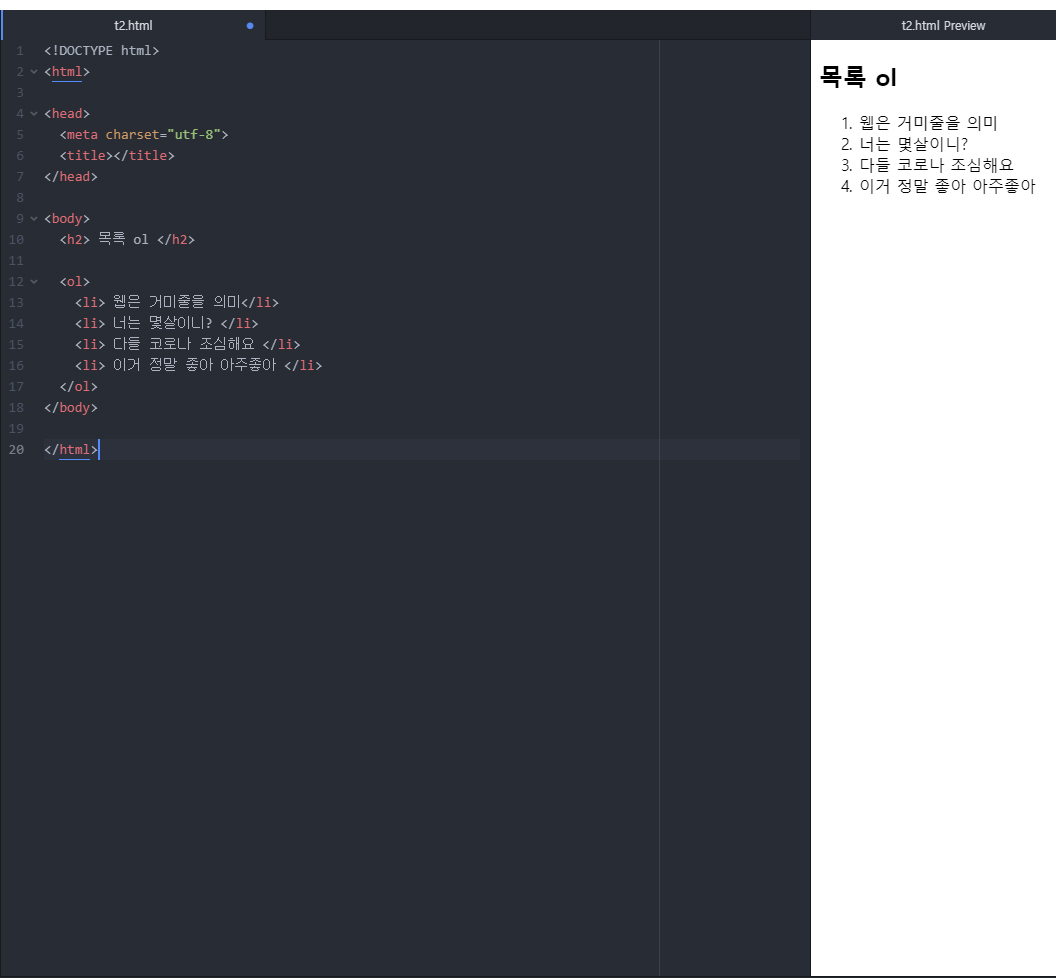This screenshot has height=978, width=1056.
Task: Click the code line with 다들 코로나 조심해요
Action: tap(187, 344)
